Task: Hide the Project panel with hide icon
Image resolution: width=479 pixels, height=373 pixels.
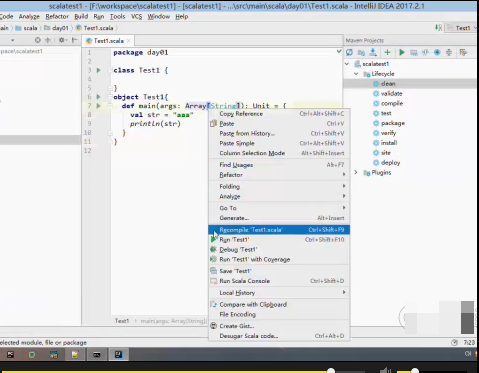Action: pos(74,40)
